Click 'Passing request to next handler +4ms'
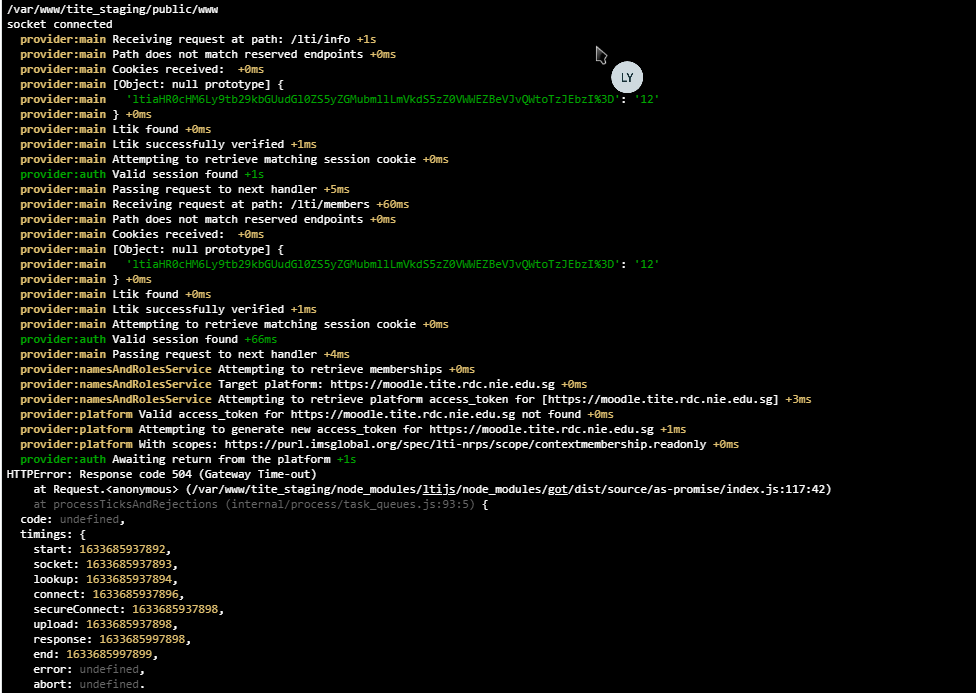Viewport: 976px width, 693px height. tap(231, 354)
